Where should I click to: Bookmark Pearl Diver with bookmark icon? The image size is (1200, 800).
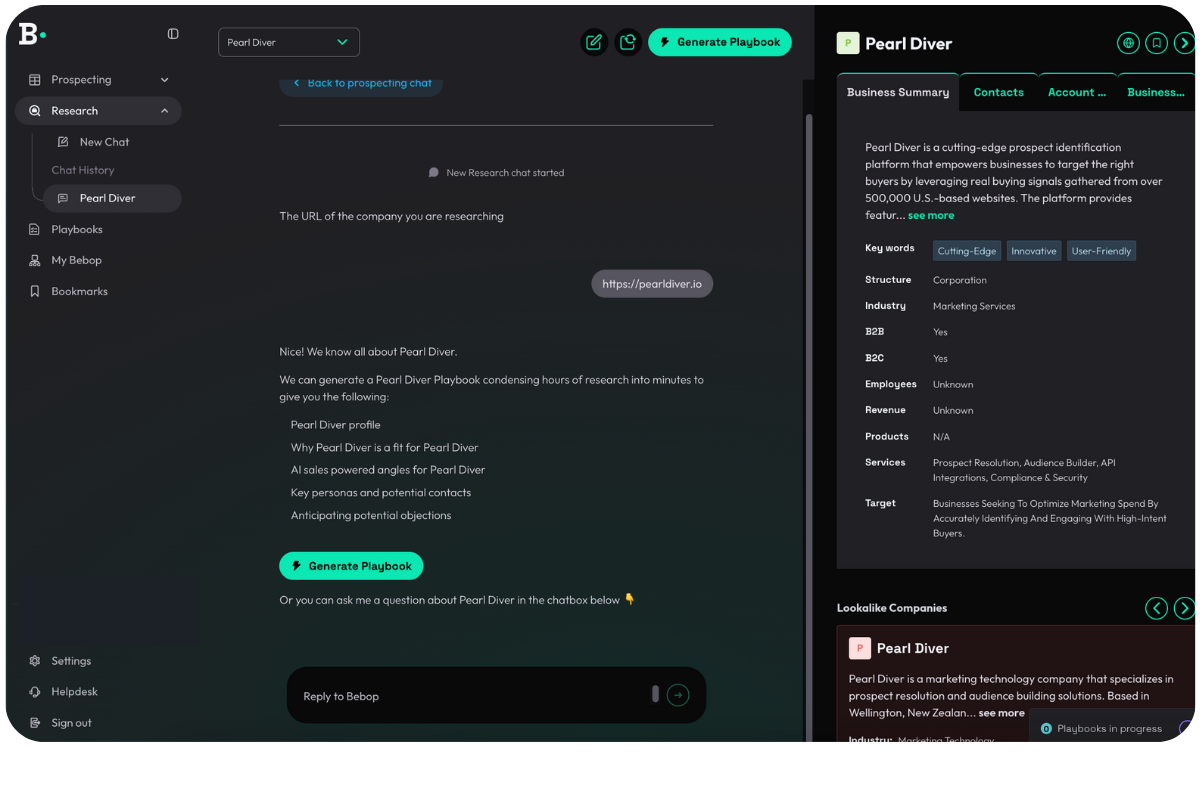point(1156,43)
